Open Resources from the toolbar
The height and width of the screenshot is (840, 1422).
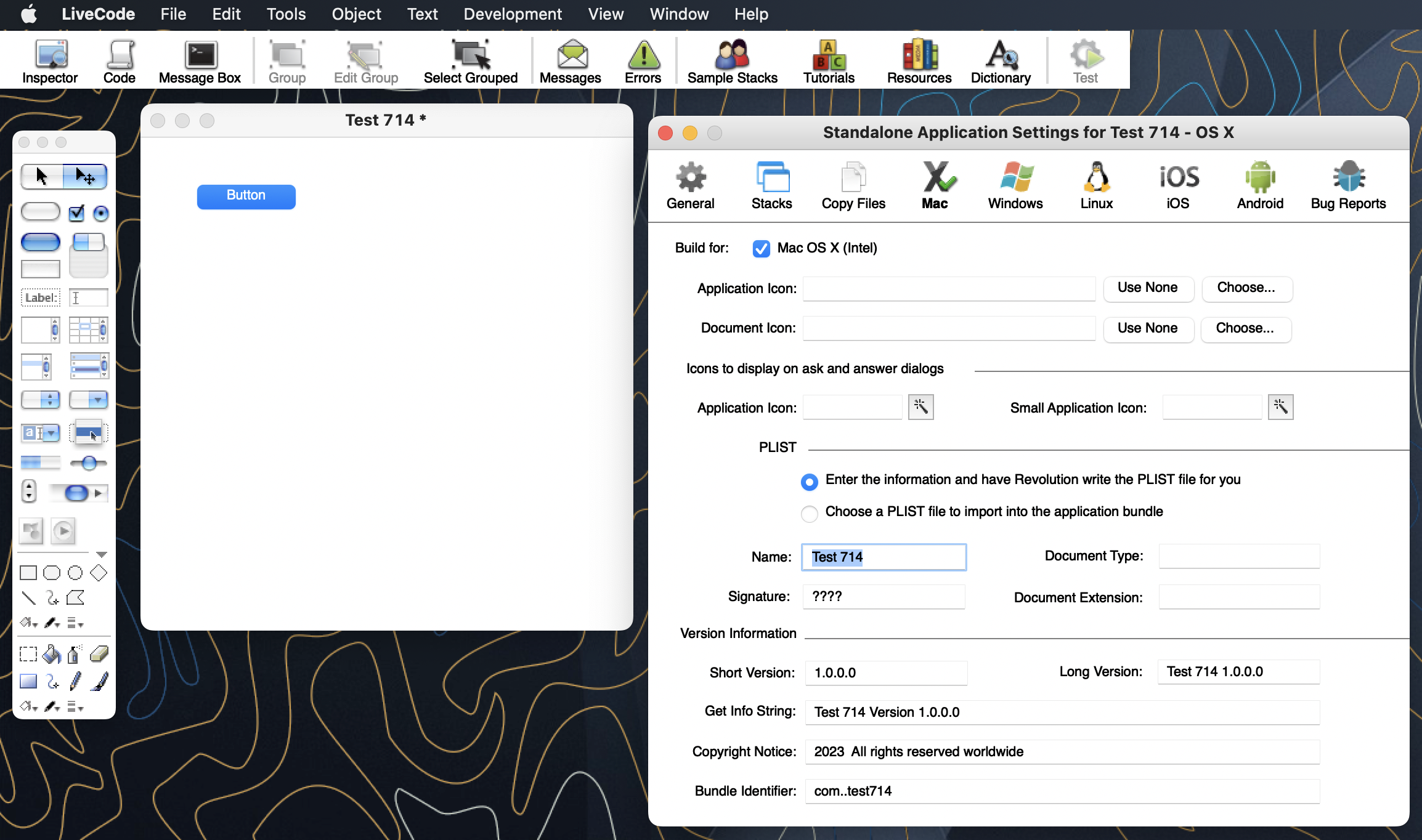coord(919,62)
